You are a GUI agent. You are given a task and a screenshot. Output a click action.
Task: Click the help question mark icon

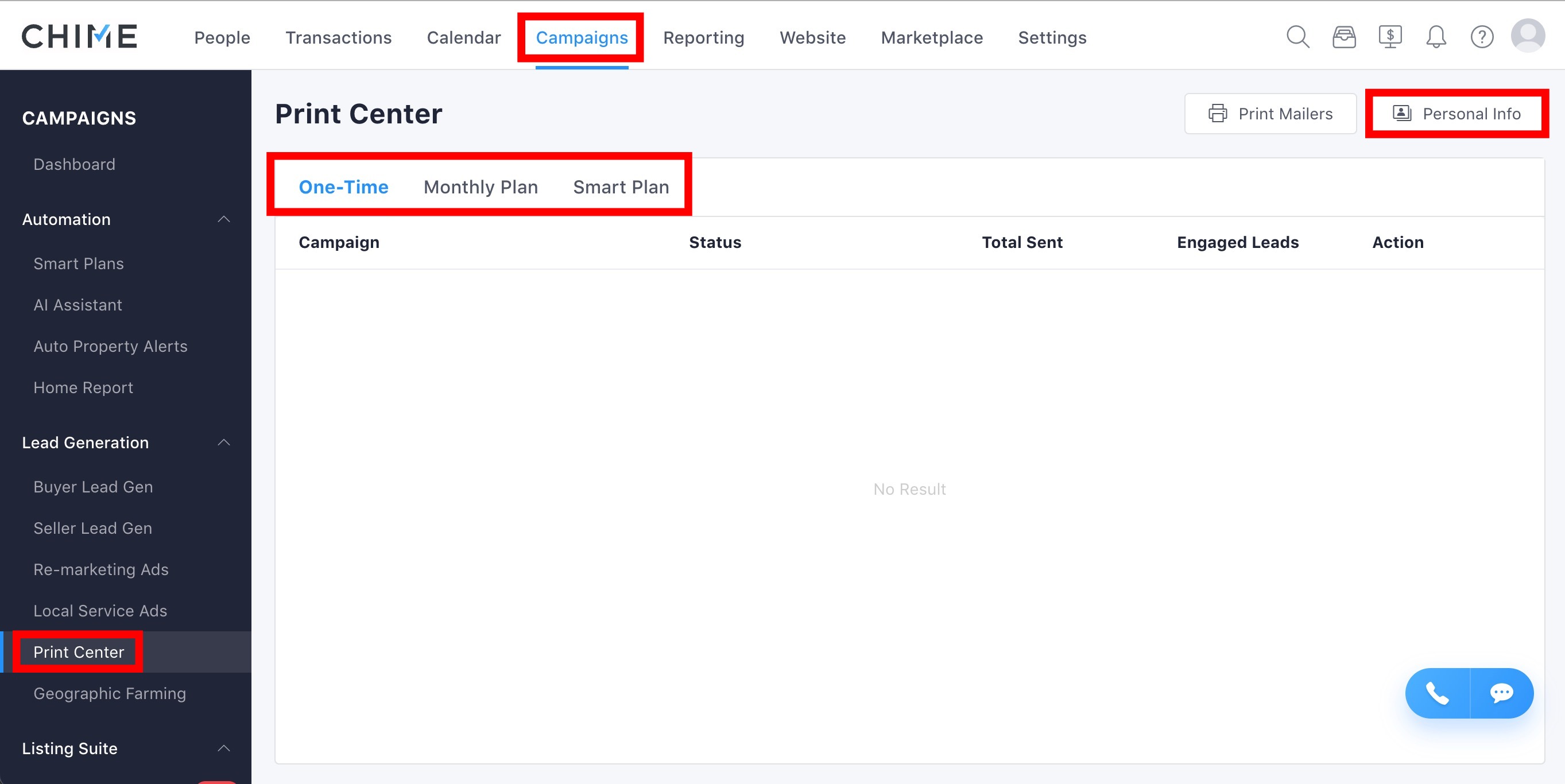tap(1482, 37)
